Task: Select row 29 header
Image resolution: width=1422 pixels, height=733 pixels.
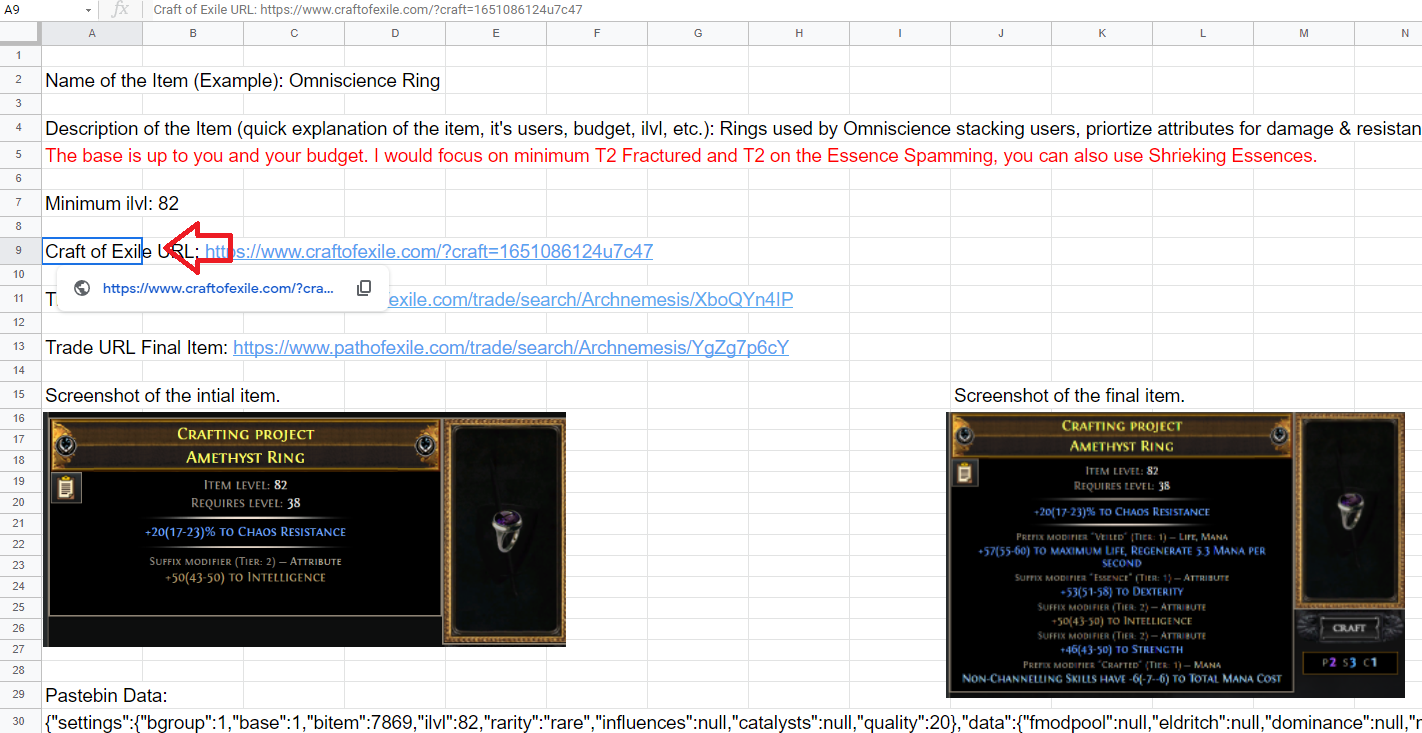Action: tap(20, 695)
